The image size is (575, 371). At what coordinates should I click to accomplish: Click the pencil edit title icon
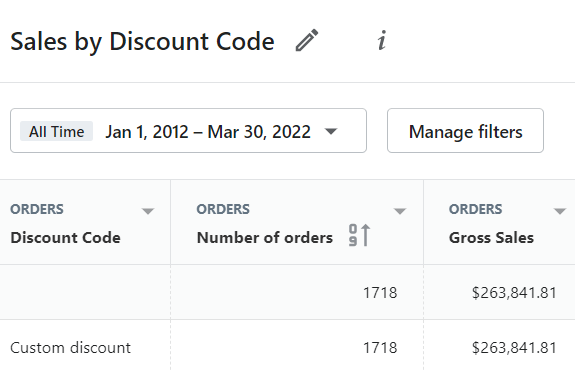[x=307, y=40]
